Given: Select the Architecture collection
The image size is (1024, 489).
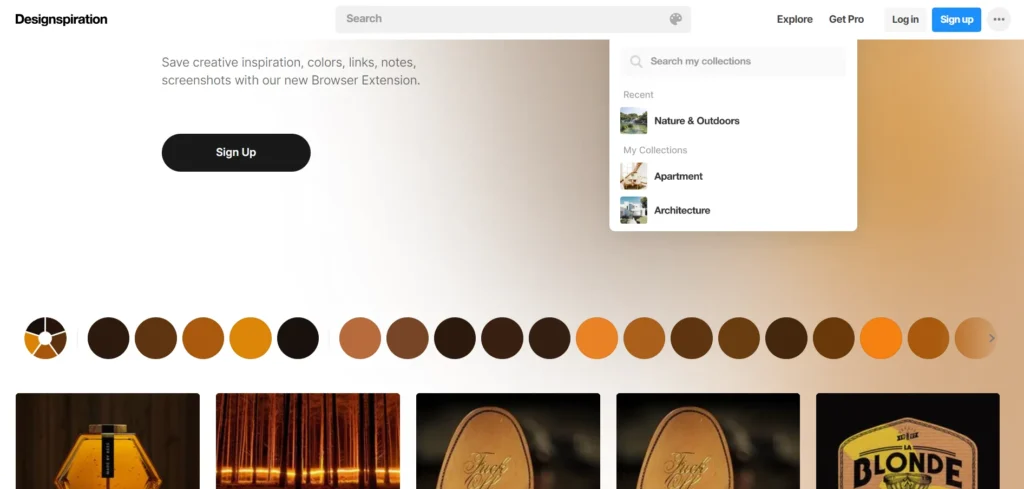Looking at the screenshot, I should [733, 210].
